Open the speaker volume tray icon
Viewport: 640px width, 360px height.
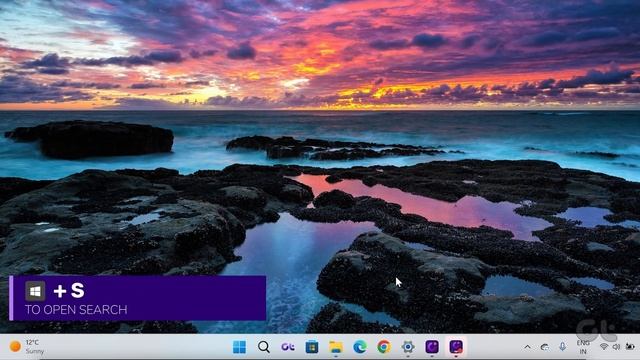(x=616, y=347)
